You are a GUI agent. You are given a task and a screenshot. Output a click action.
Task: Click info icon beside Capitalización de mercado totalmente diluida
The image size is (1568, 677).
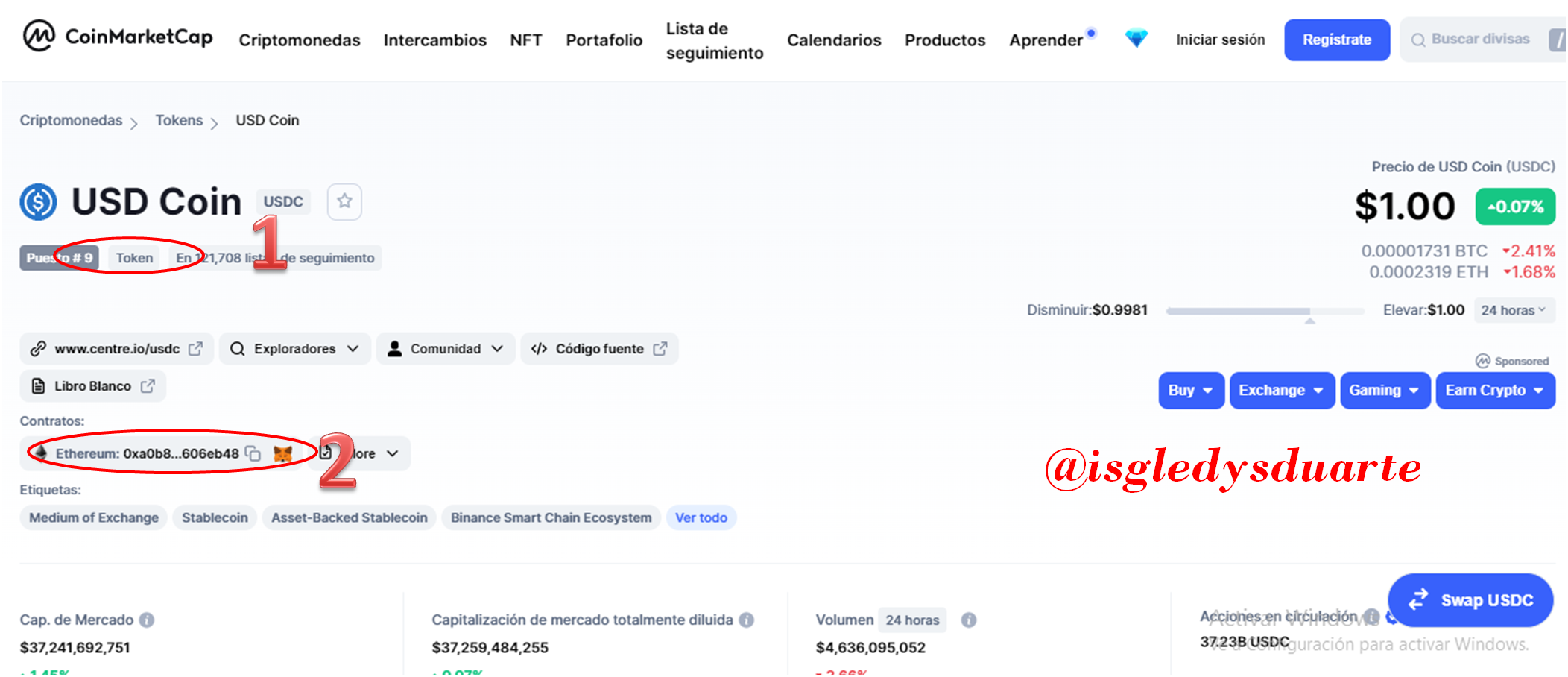pos(746,620)
